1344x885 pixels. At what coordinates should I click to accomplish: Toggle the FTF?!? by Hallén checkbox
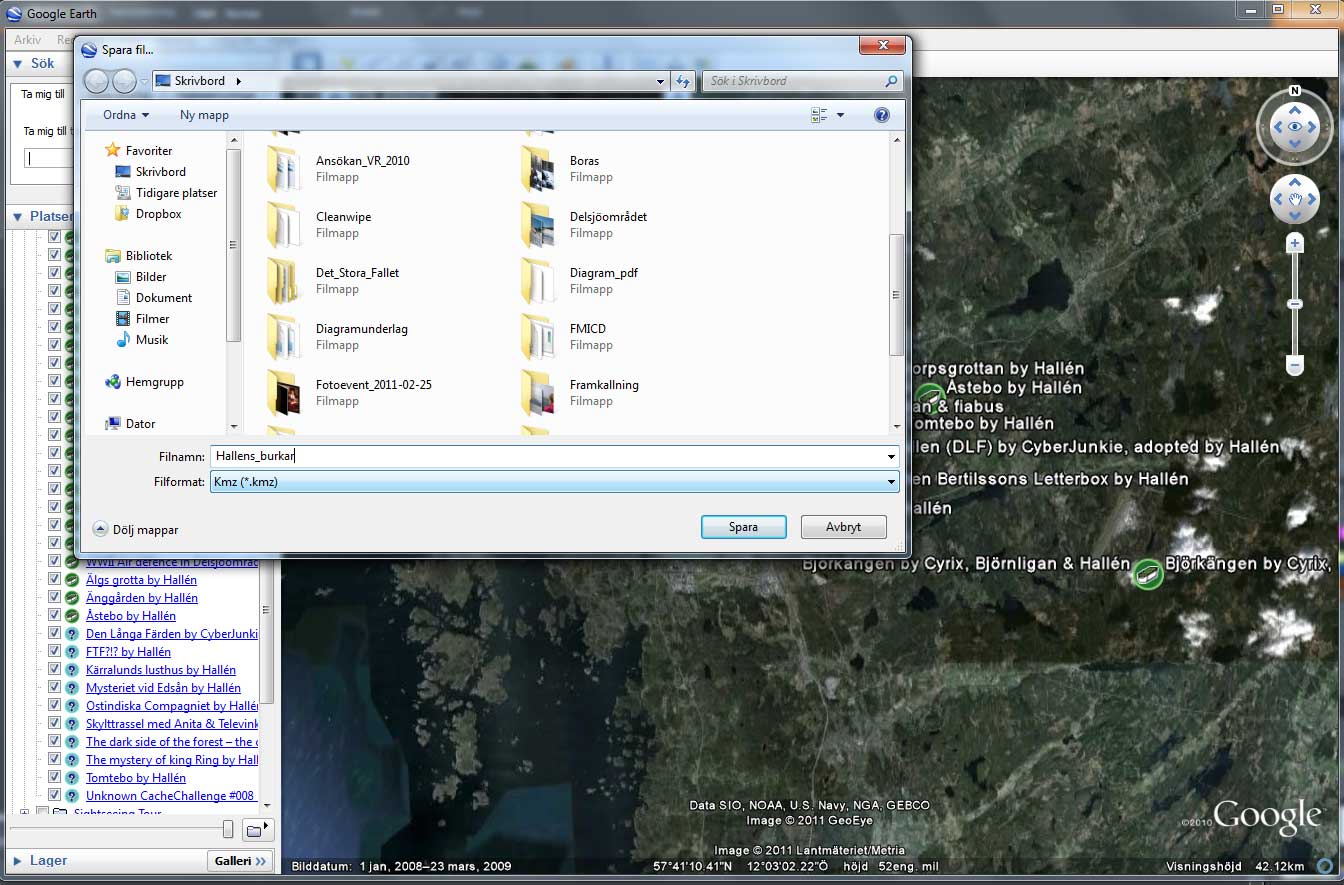tap(55, 652)
